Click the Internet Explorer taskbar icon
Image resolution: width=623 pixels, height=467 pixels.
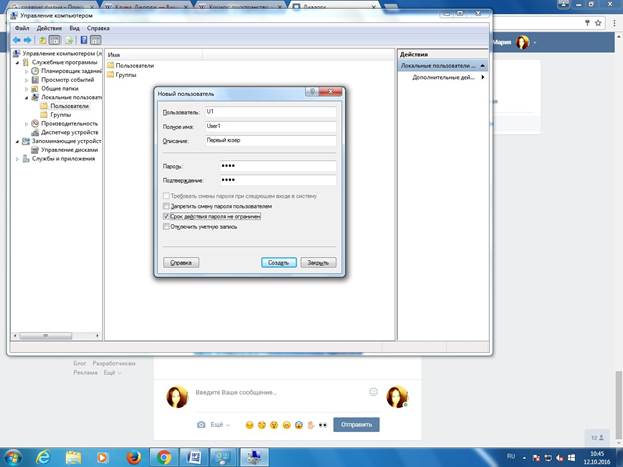[x=43, y=456]
